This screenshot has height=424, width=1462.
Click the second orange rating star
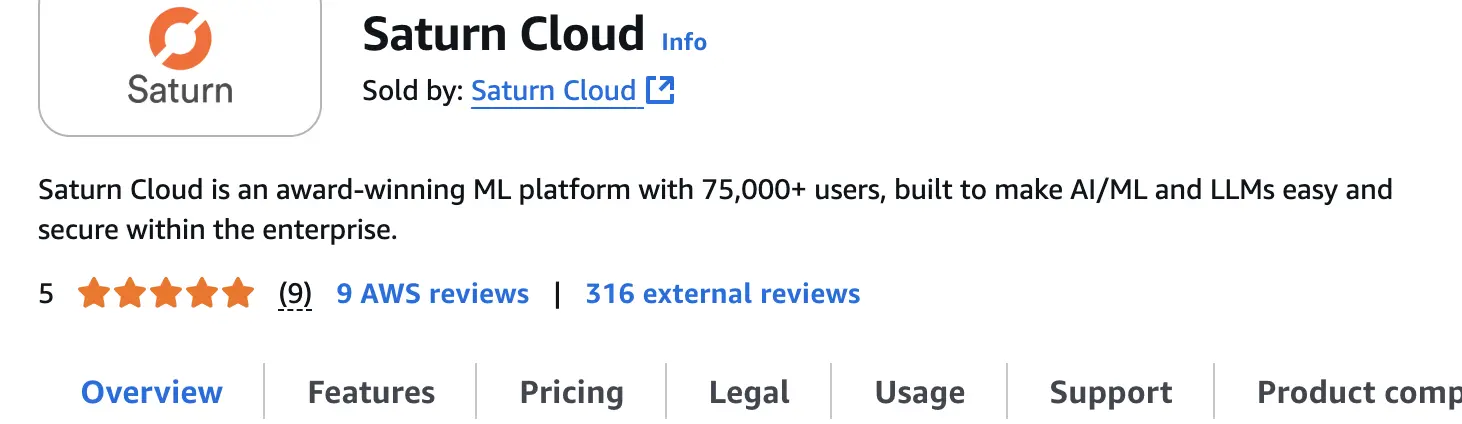point(130,294)
